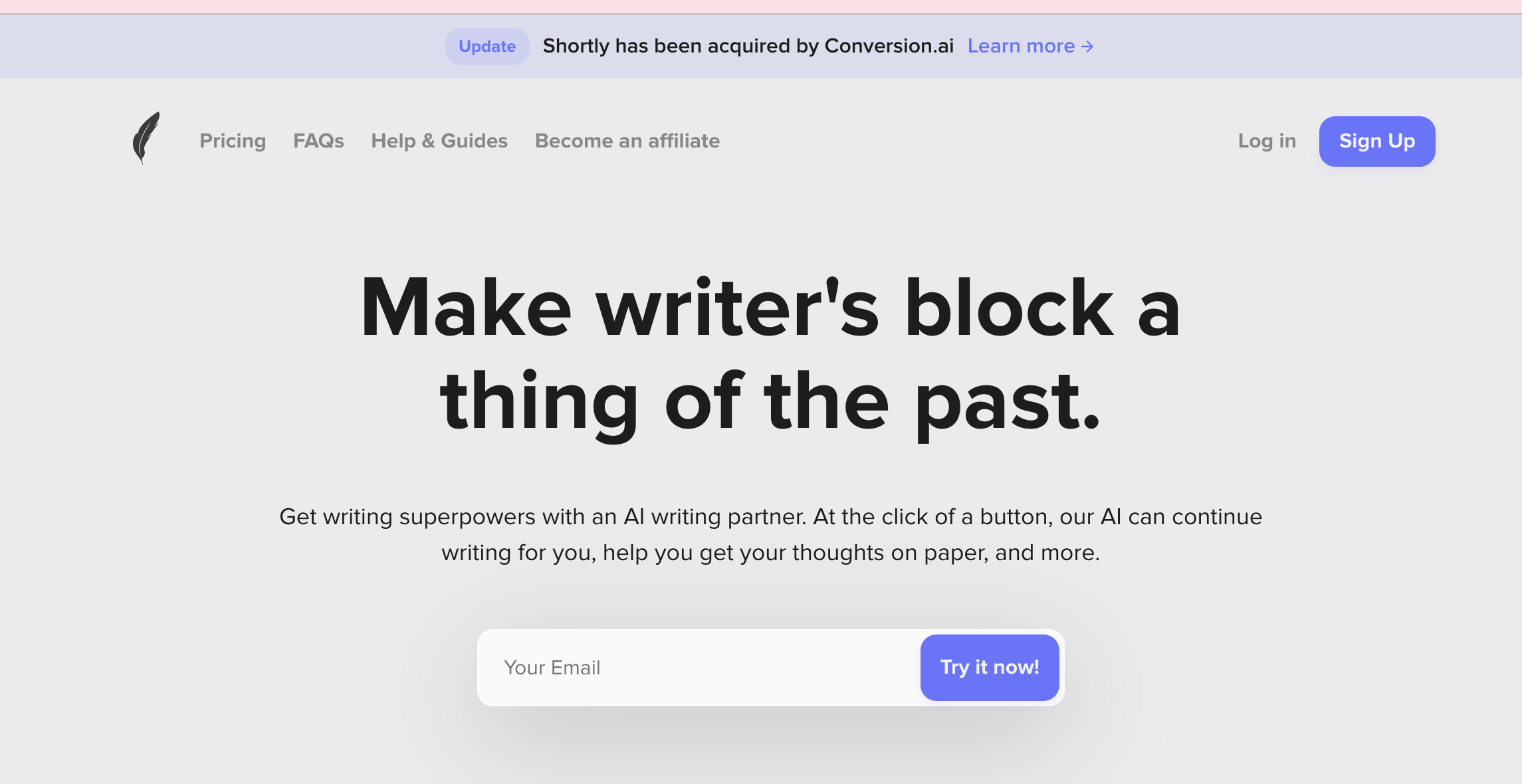Click the Sign Up button icon
Viewport: 1522px width, 784px height.
tap(1378, 140)
